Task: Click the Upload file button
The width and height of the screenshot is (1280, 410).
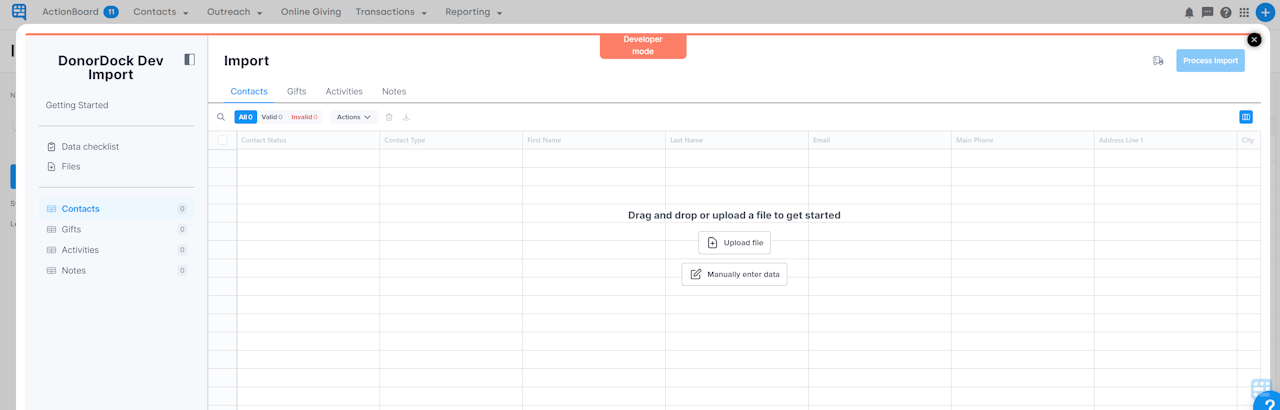Action: click(x=734, y=243)
